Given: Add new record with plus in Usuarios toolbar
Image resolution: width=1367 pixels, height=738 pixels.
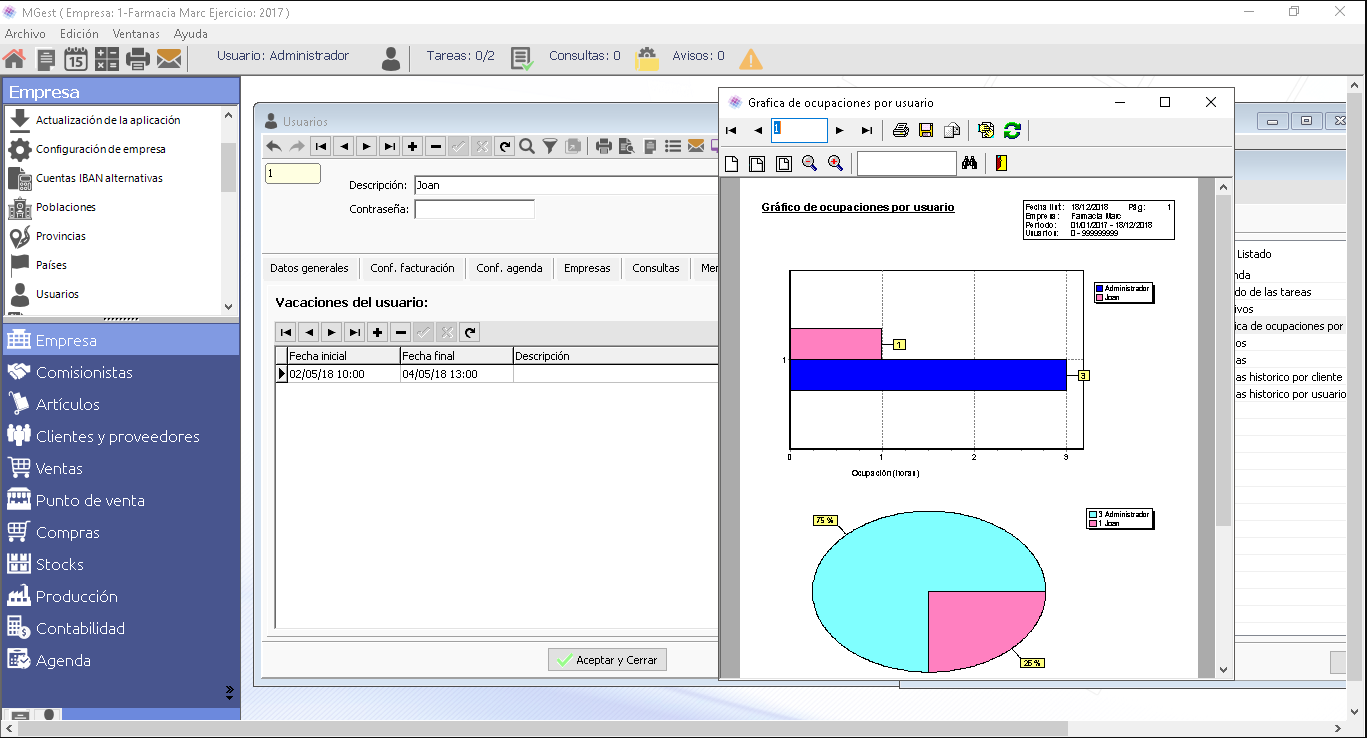Looking at the screenshot, I should click(x=413, y=146).
